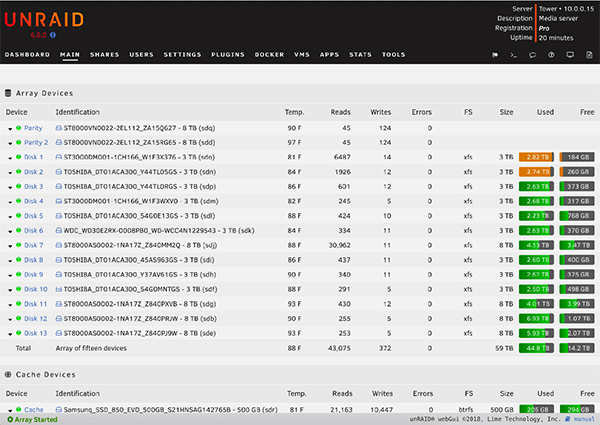This screenshot has width=600, height=425.
Task: Click disk icon next to TOSHIBA Y44TL0SGS
Action: [x=59, y=172]
